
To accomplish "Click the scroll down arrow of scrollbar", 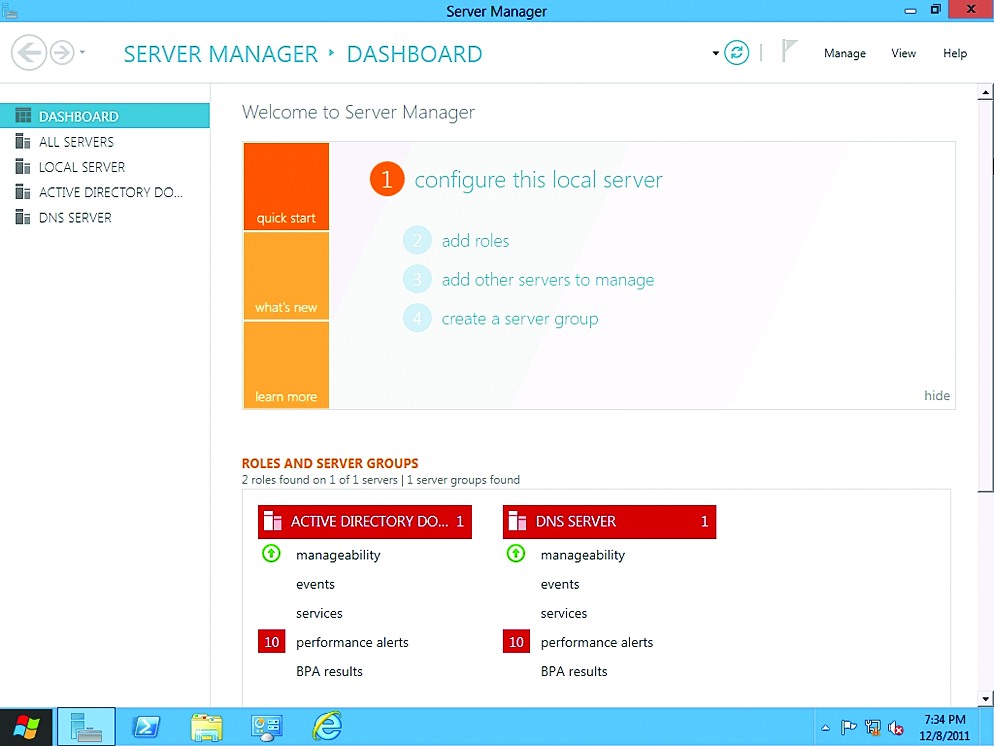I will pyautogui.click(x=985, y=698).
